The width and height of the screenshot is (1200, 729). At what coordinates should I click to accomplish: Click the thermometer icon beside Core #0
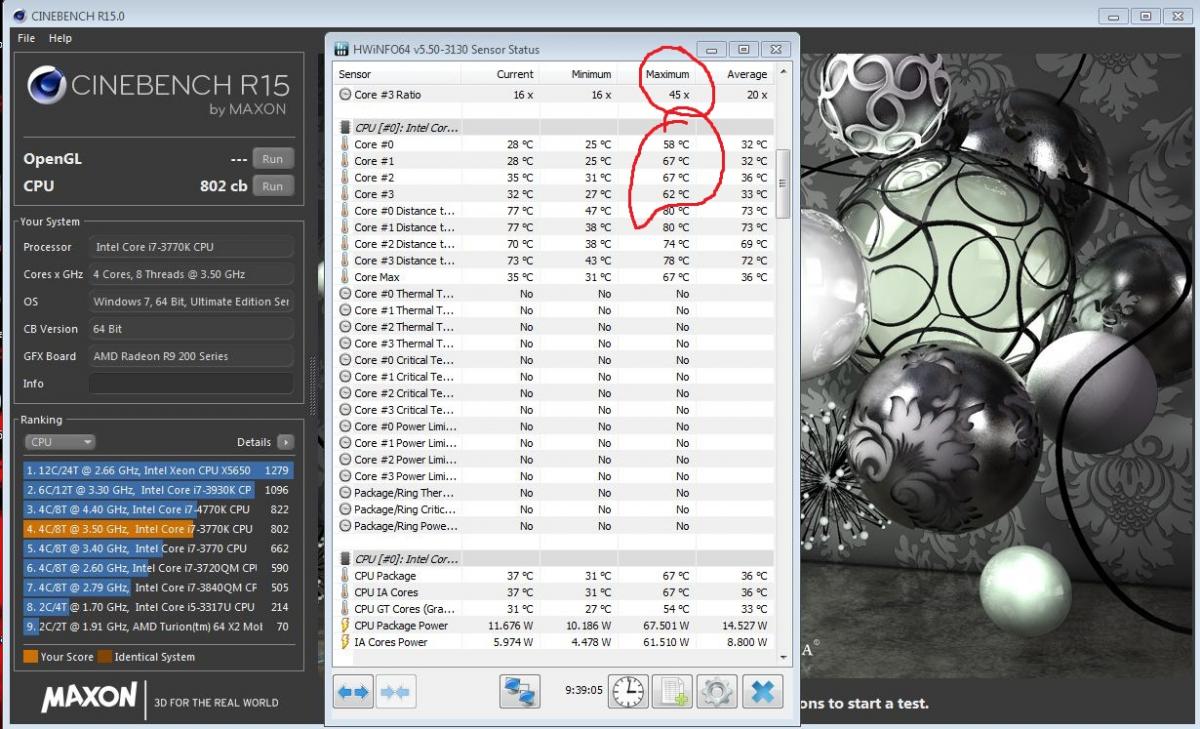[x=345, y=144]
